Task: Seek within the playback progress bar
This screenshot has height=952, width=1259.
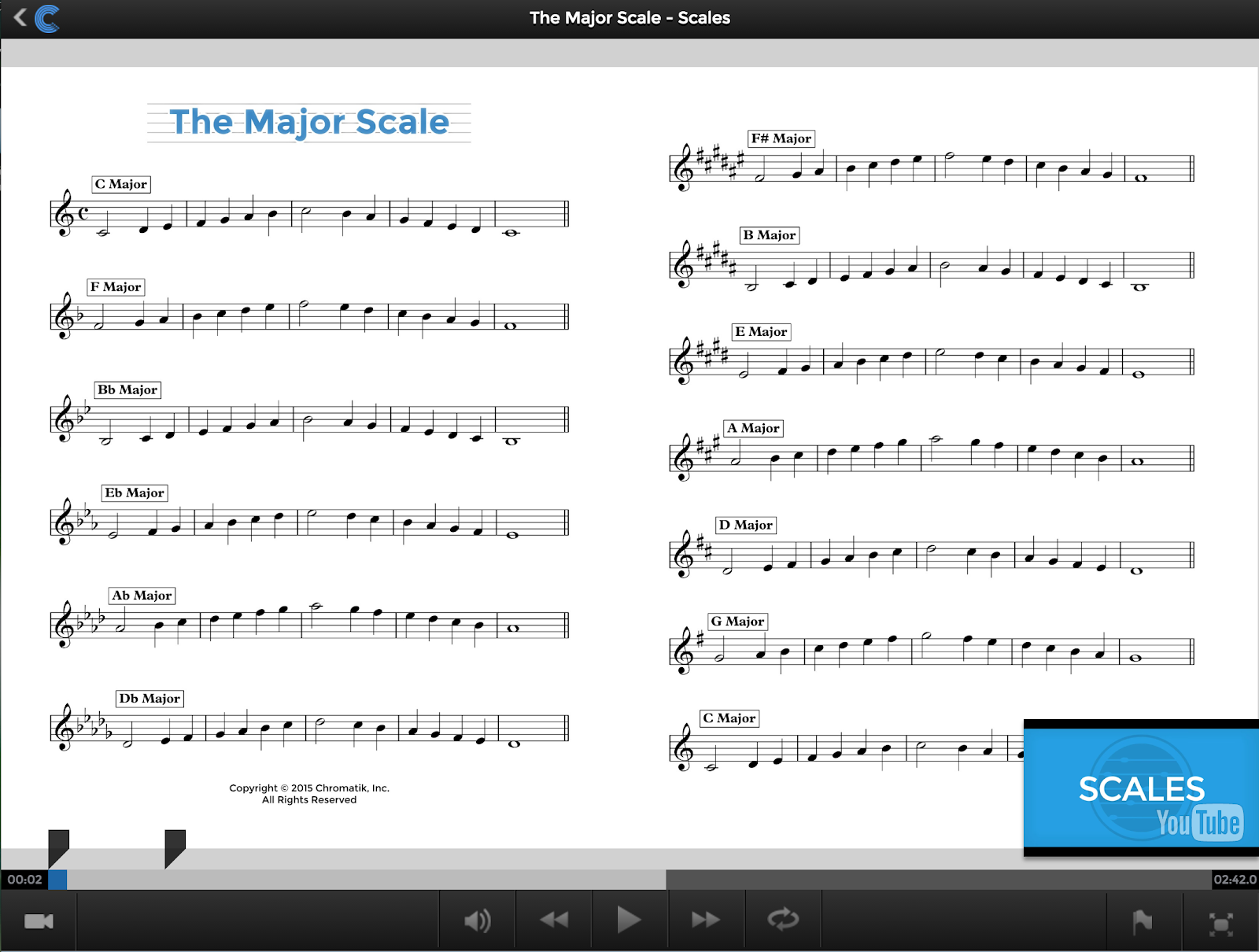Action: (629, 880)
